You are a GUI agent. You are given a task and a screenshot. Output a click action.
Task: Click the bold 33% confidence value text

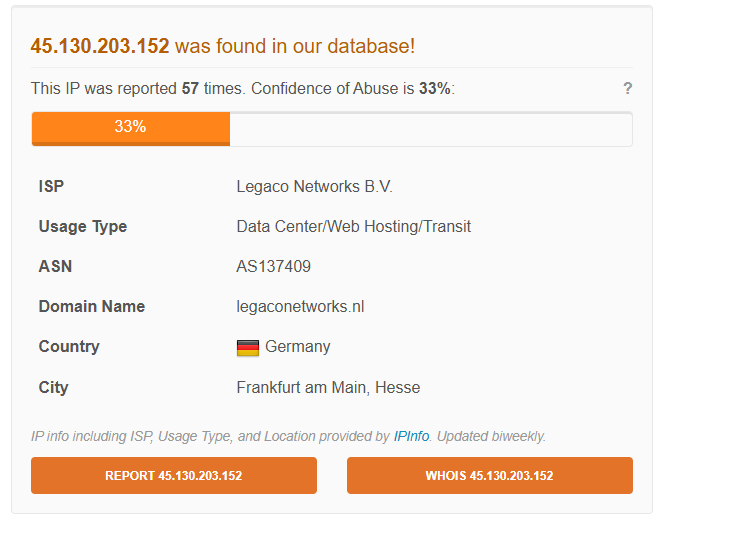(x=434, y=89)
